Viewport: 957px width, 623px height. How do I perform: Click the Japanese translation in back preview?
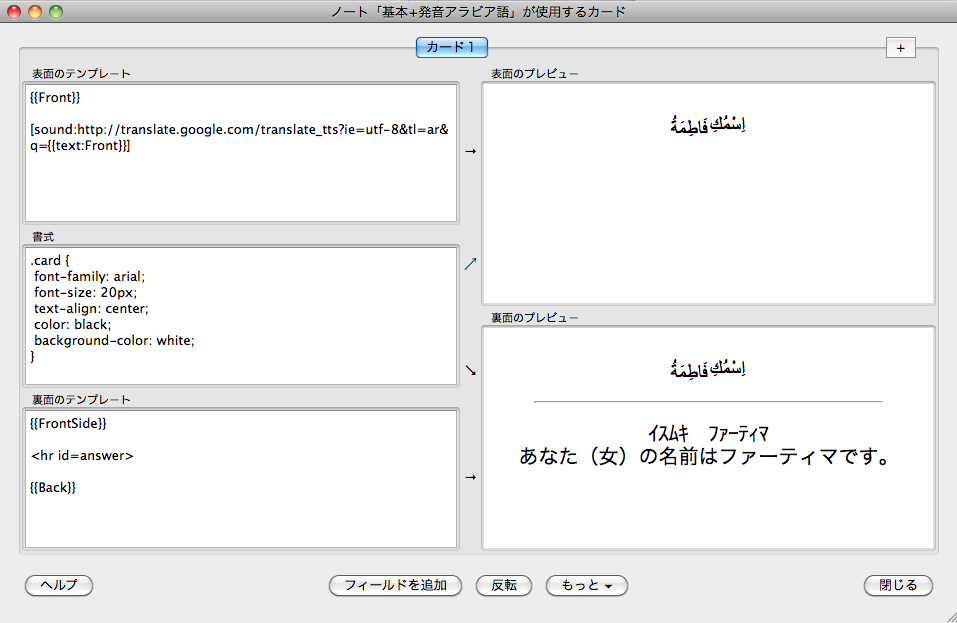point(706,456)
